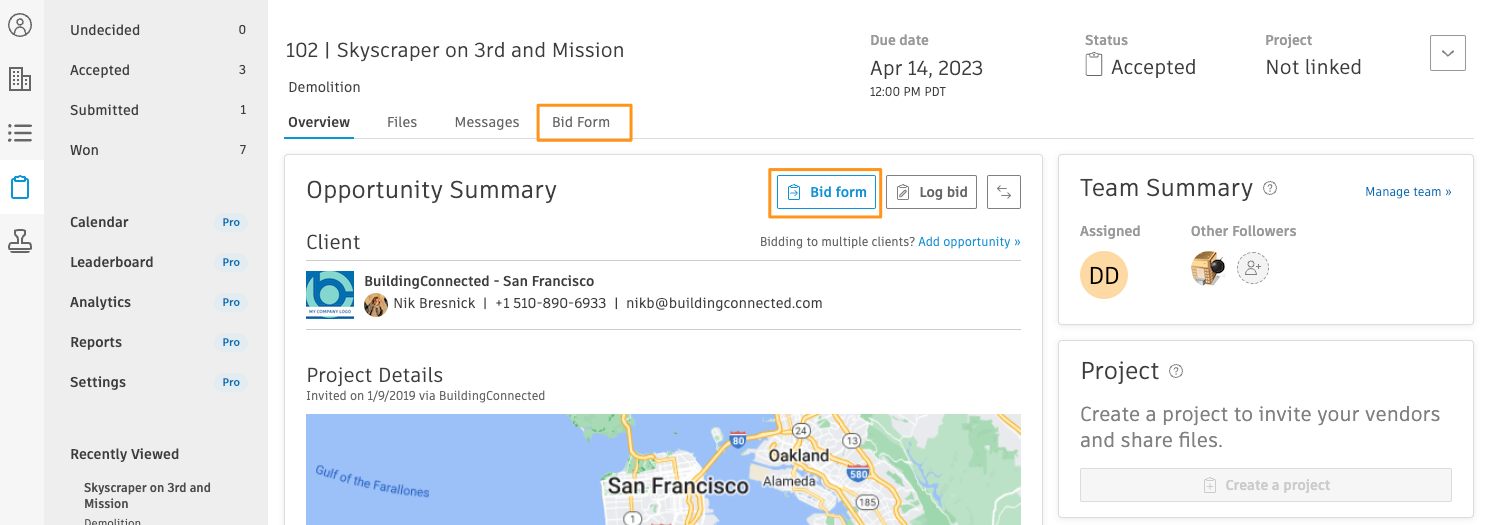
Task: Select the clipboard Bid Board sidebar icon
Action: pos(20,187)
